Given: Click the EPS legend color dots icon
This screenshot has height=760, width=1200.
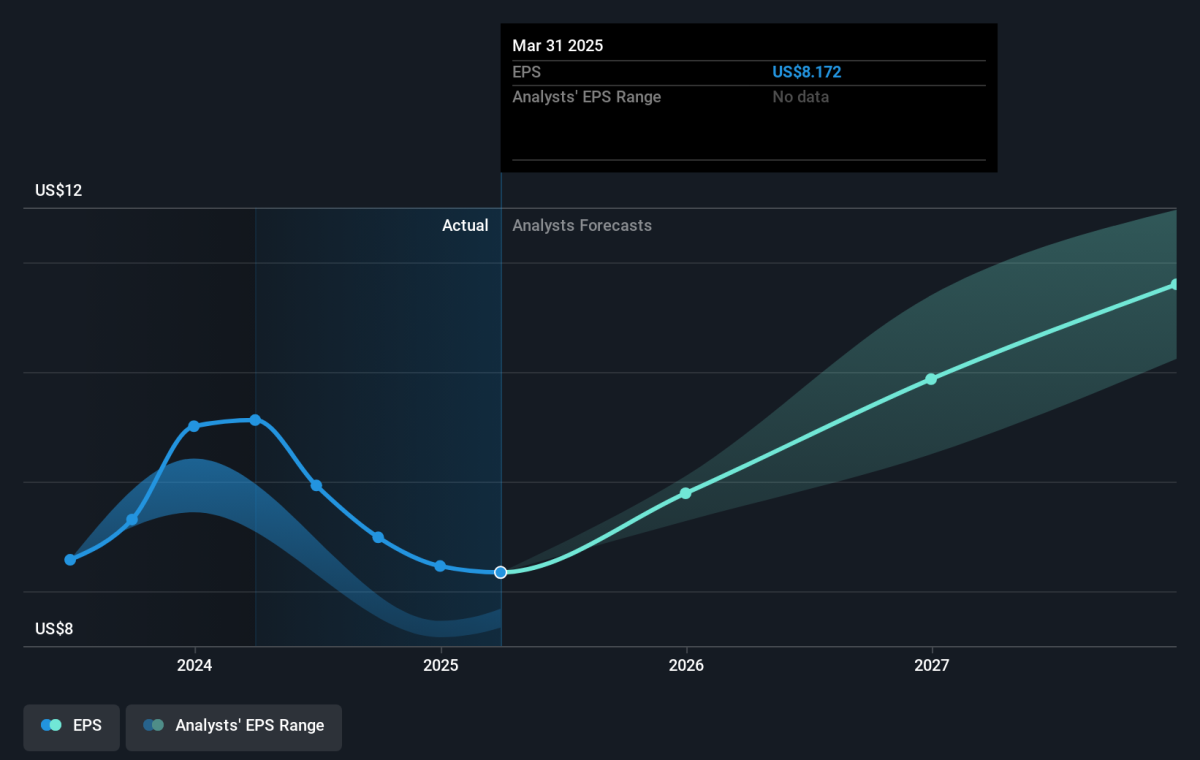Looking at the screenshot, I should 51,726.
